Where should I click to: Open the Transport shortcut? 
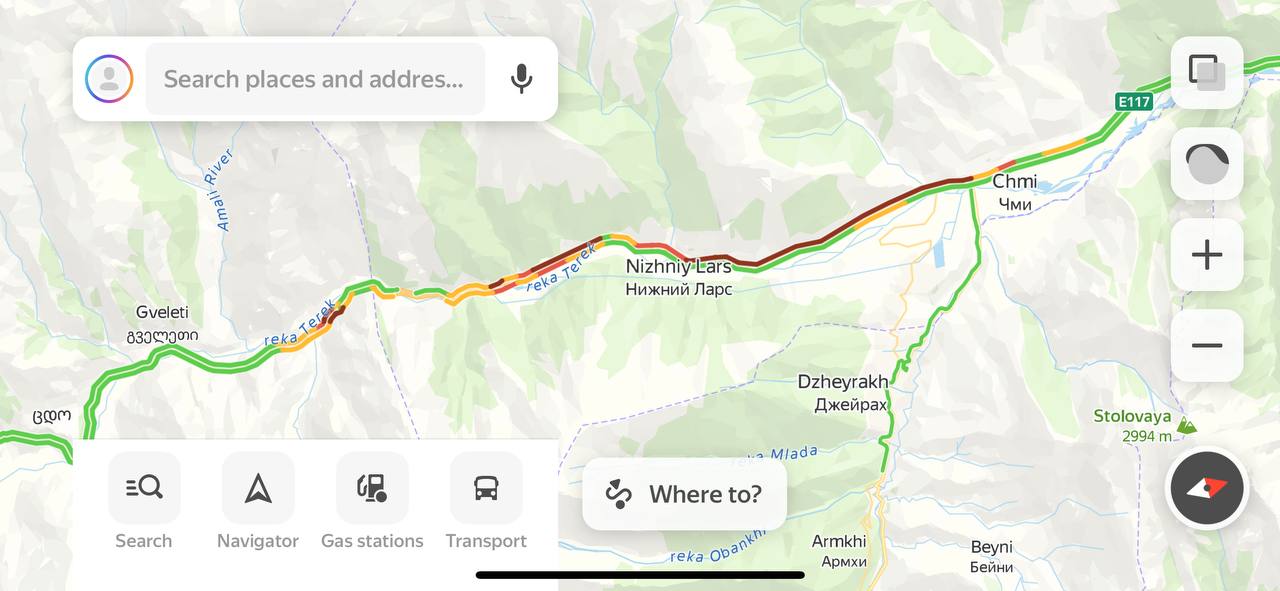tap(486, 501)
